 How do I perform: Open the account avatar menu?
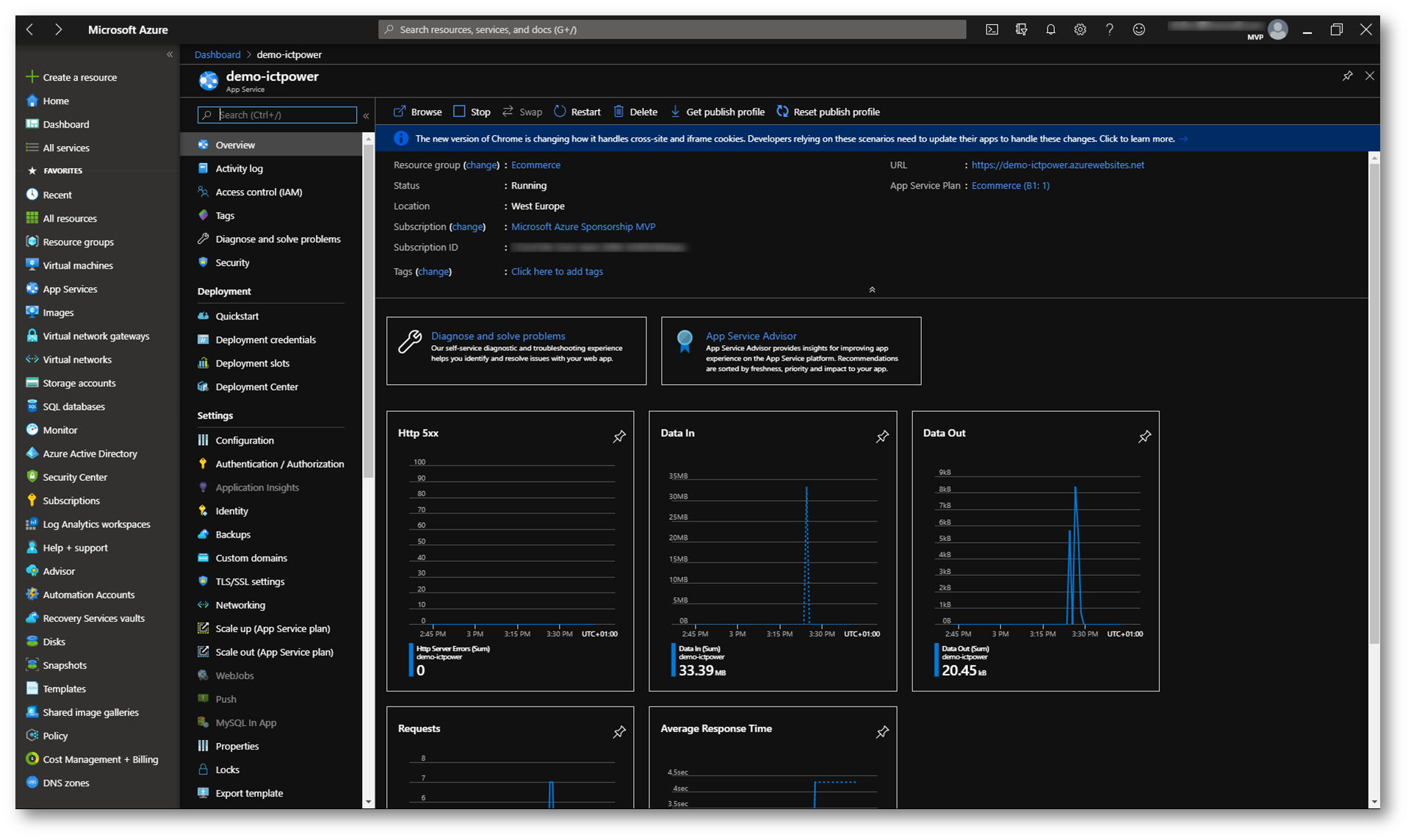tap(1278, 29)
